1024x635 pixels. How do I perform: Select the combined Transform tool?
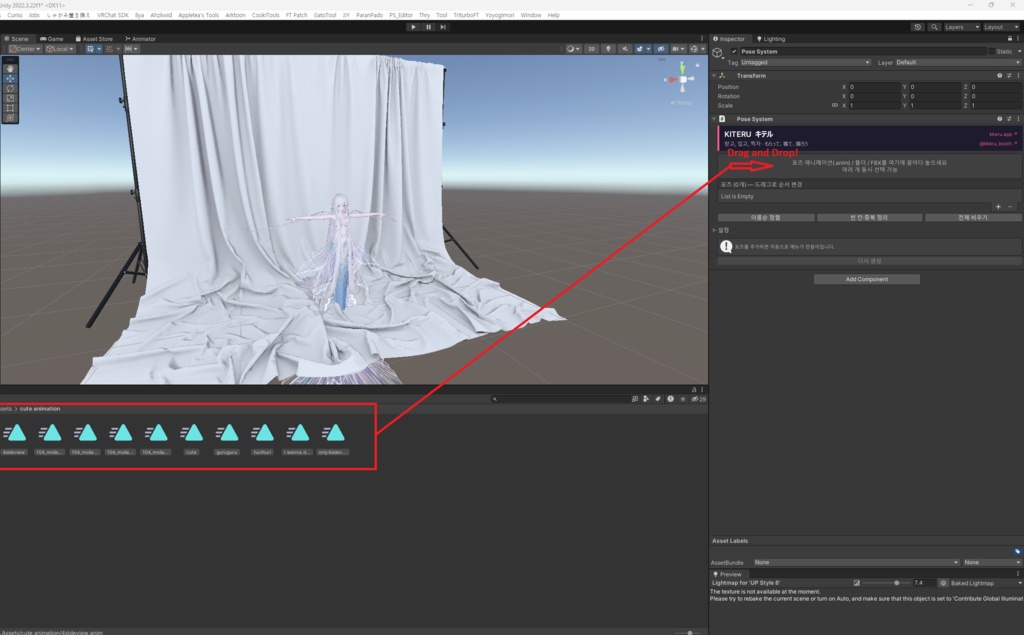[10, 118]
